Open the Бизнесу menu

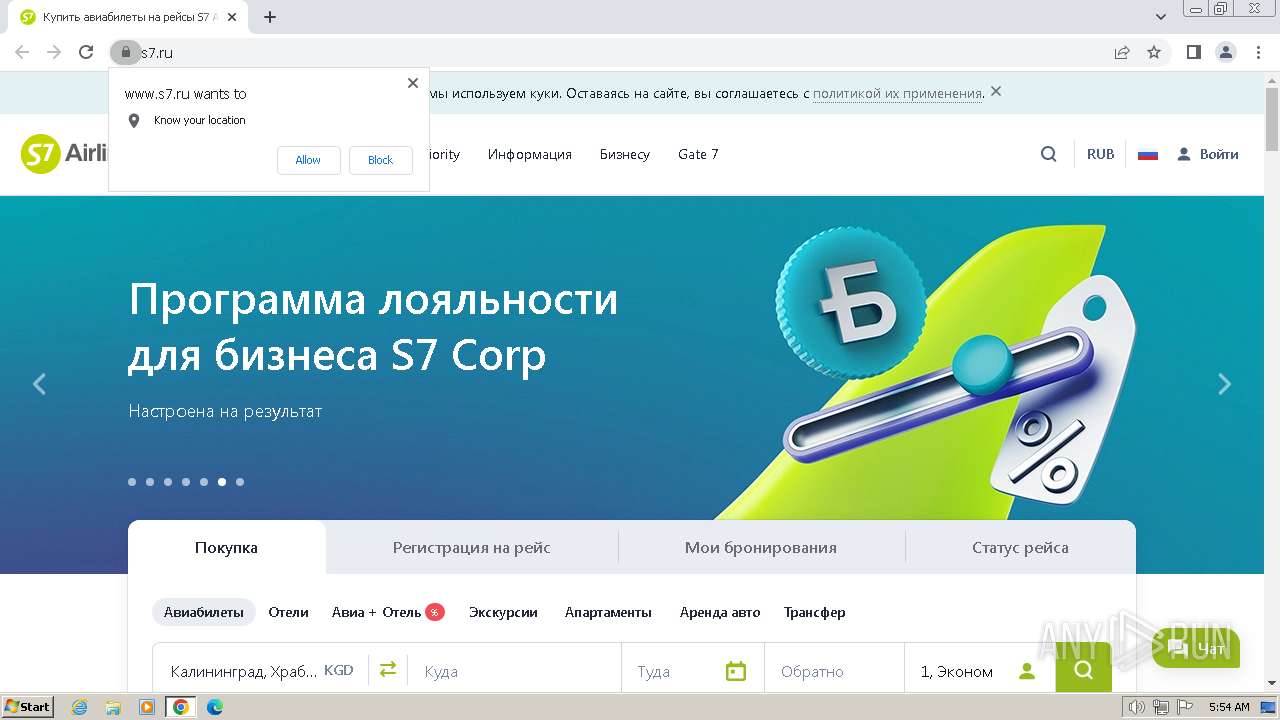625,154
